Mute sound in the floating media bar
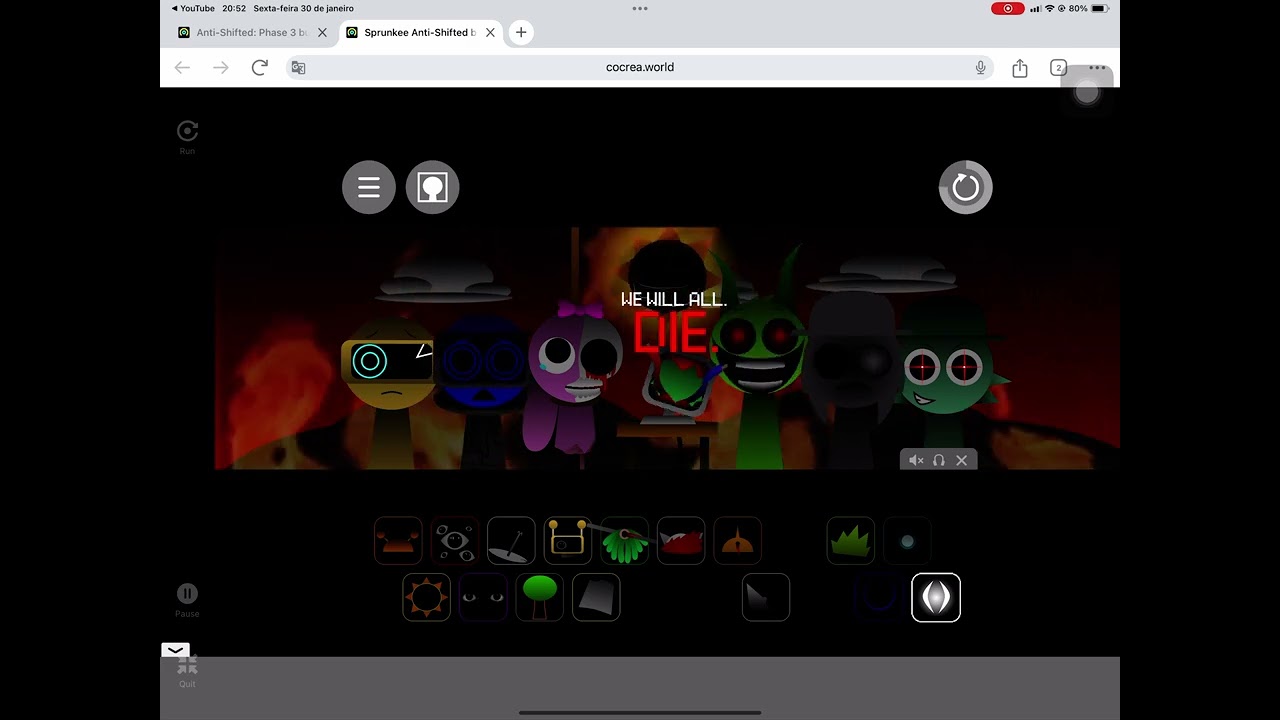 point(915,460)
